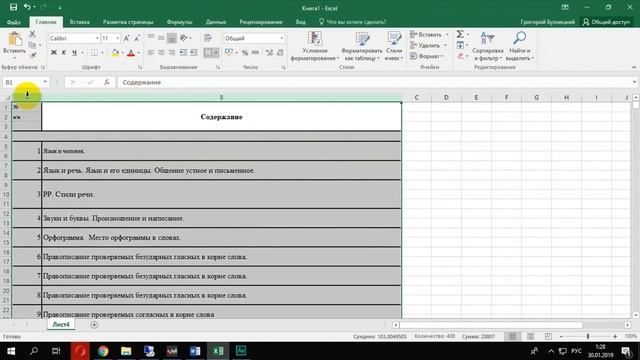Switch to the Рецензирование tab
The image size is (640, 360).
click(x=261, y=22)
